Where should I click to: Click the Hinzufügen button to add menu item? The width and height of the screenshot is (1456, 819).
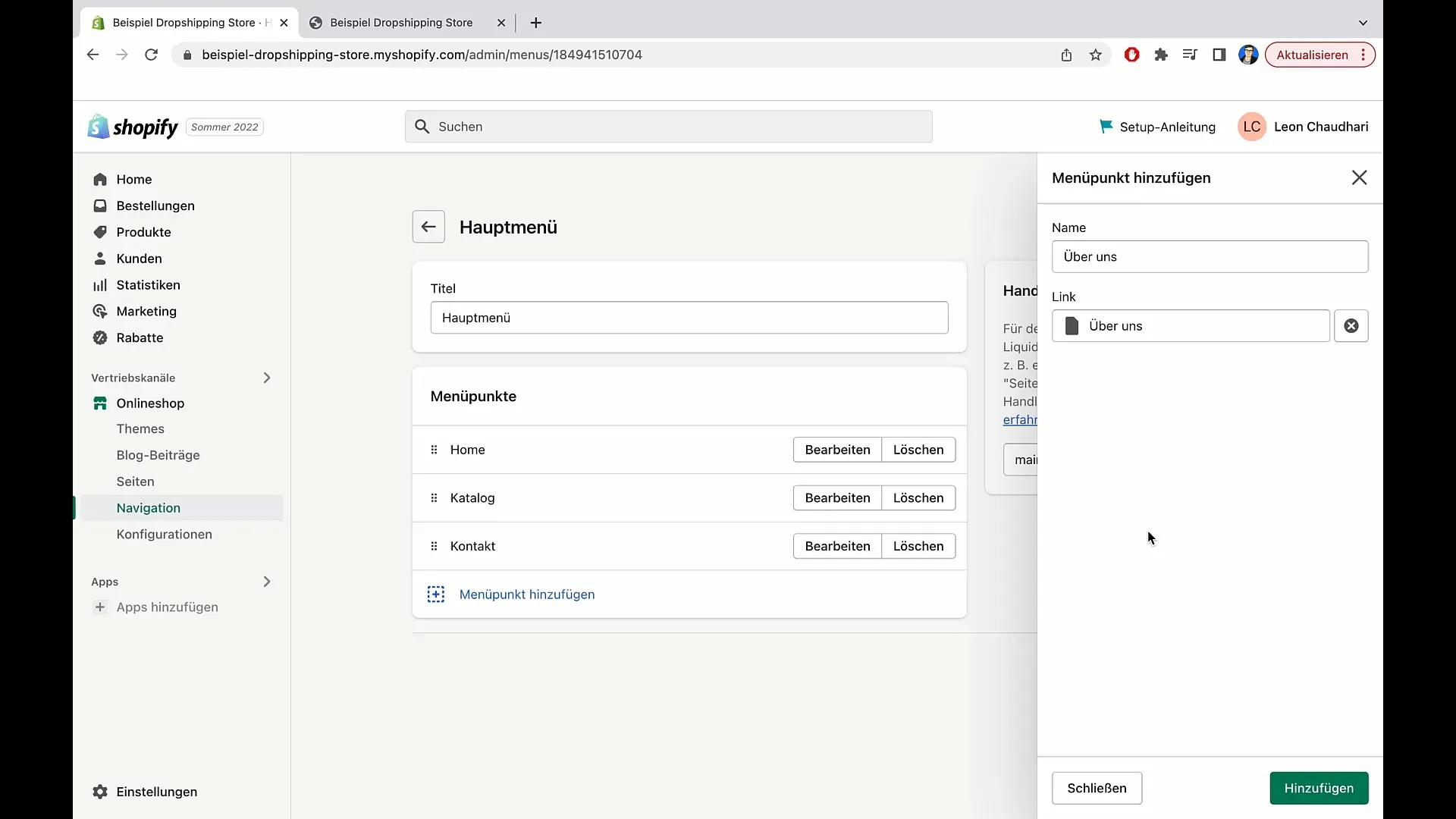[x=1319, y=788]
